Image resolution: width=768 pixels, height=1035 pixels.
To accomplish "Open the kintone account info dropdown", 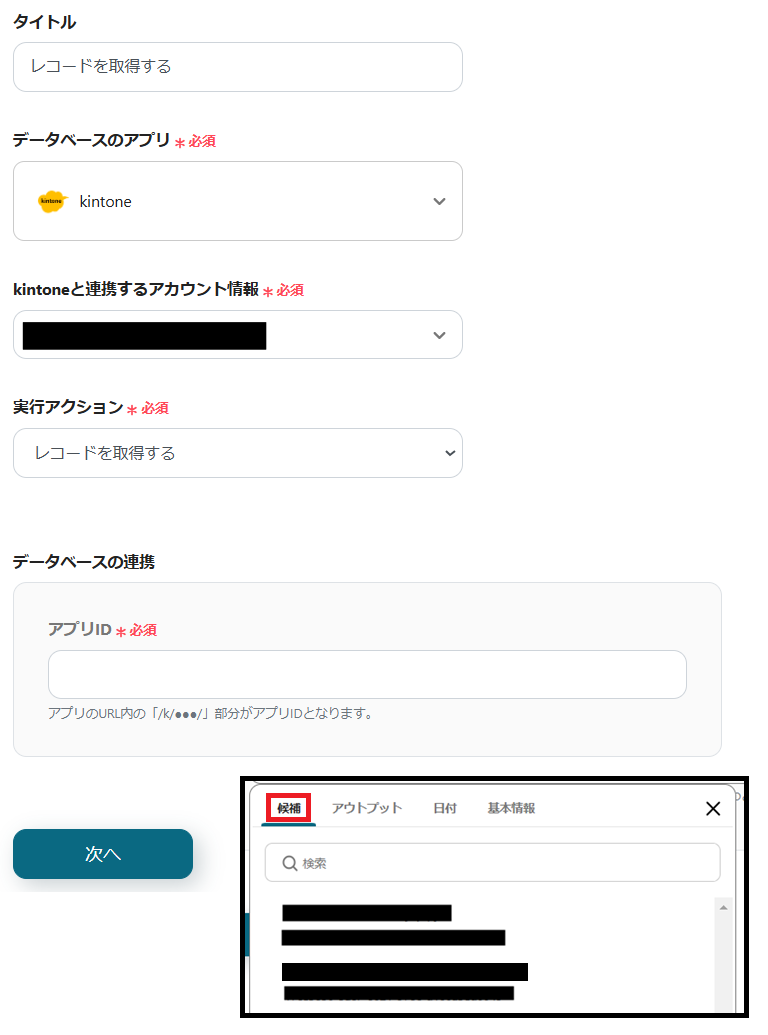I will [x=238, y=335].
